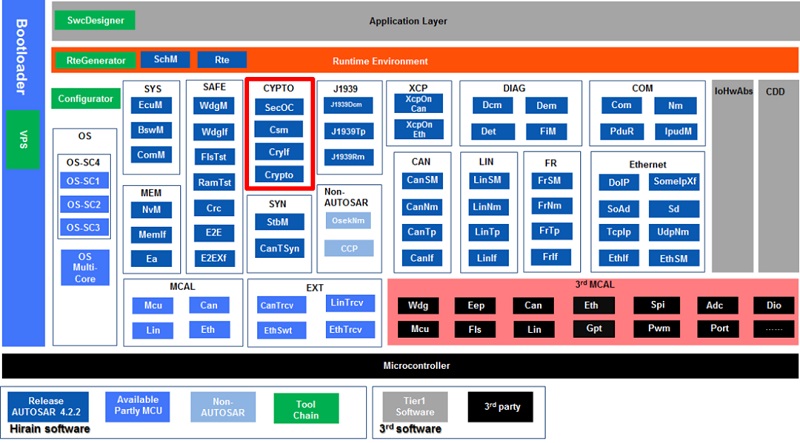Viewport: 800px width, 443px height.
Task: Click the SecOC module
Action: tap(279, 107)
